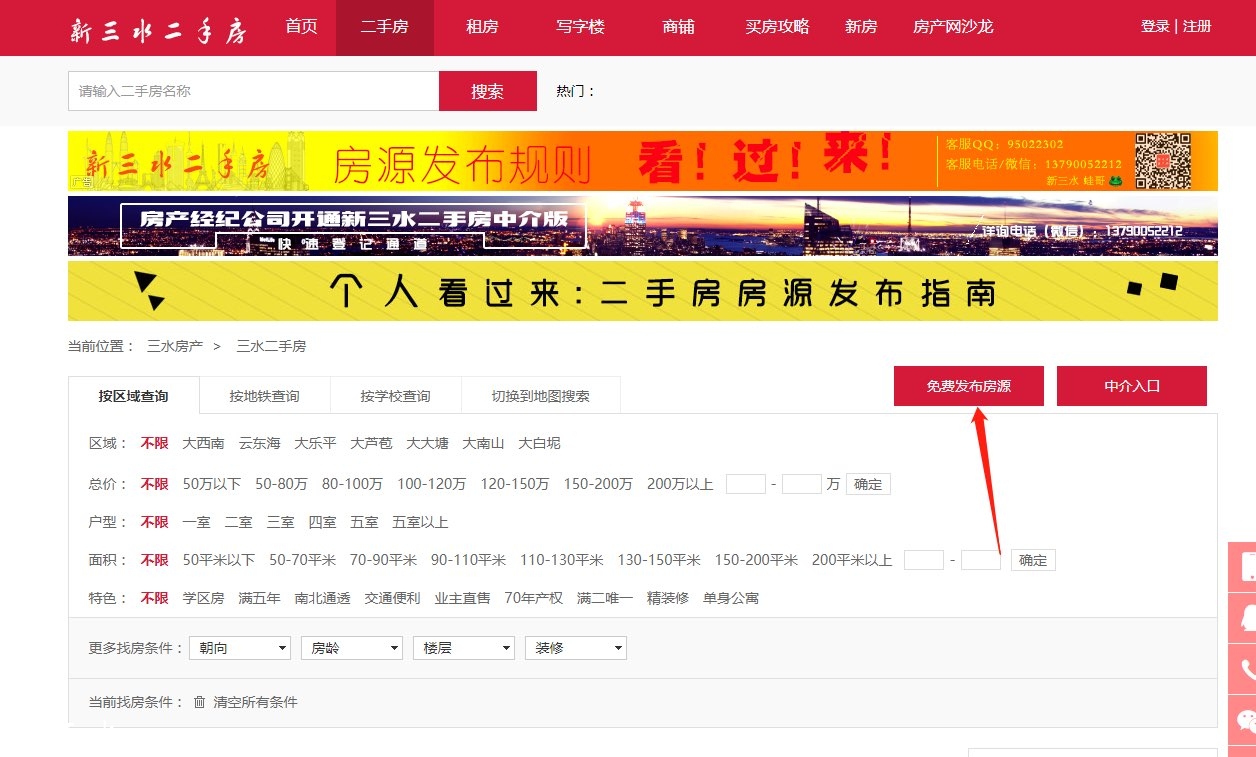Click the 登录 link
The image size is (1256, 757).
click(1155, 27)
